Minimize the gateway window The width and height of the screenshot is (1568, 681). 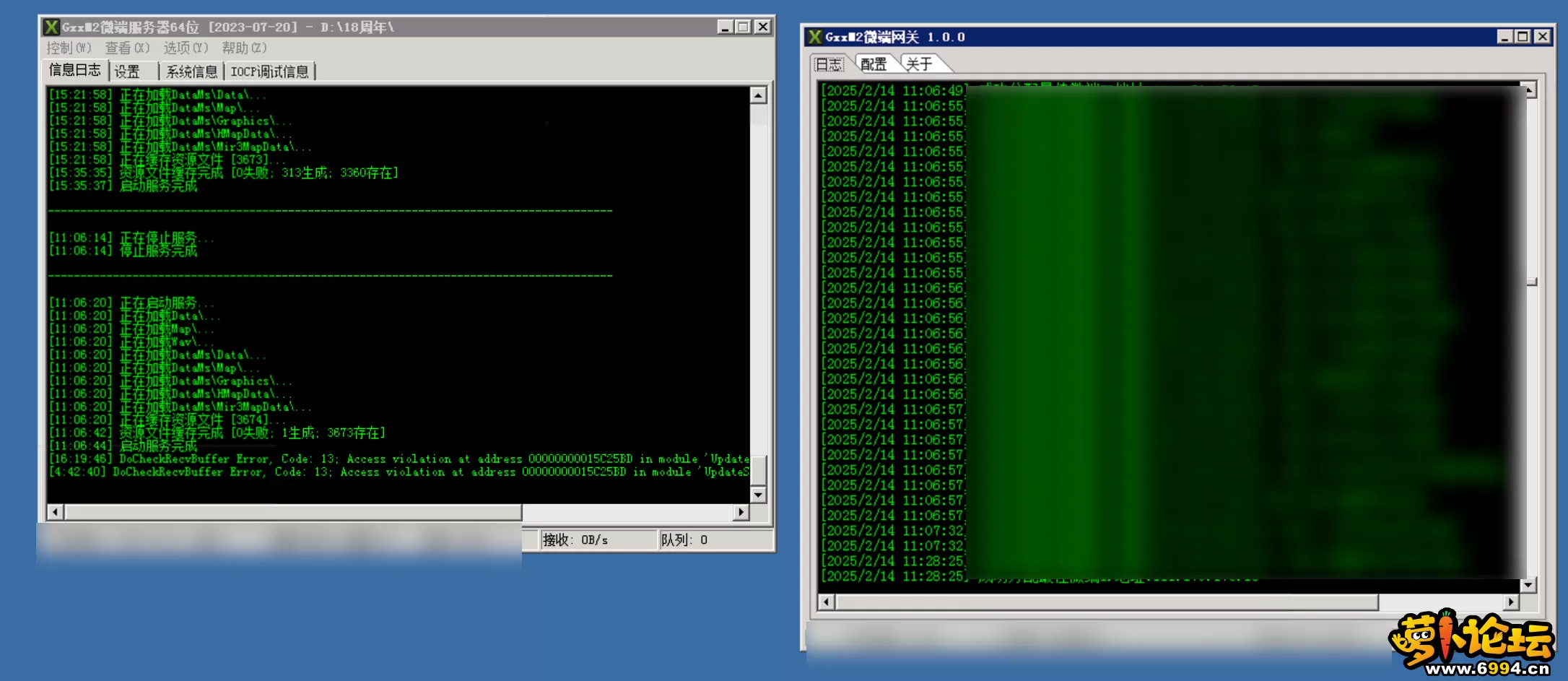1505,37
